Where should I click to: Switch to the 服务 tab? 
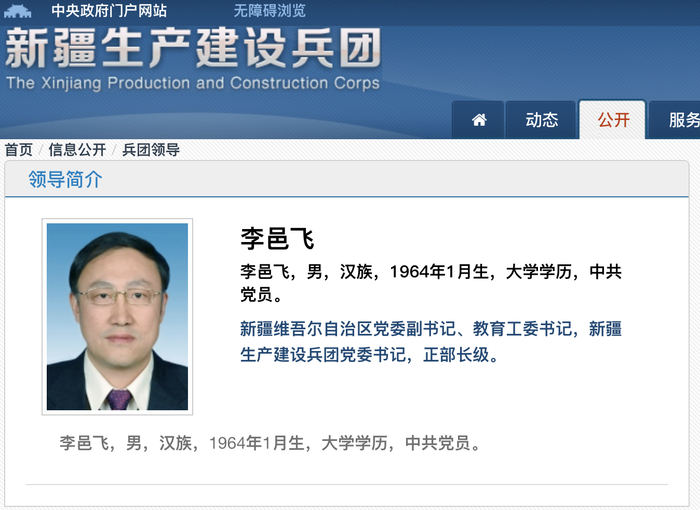(675, 120)
